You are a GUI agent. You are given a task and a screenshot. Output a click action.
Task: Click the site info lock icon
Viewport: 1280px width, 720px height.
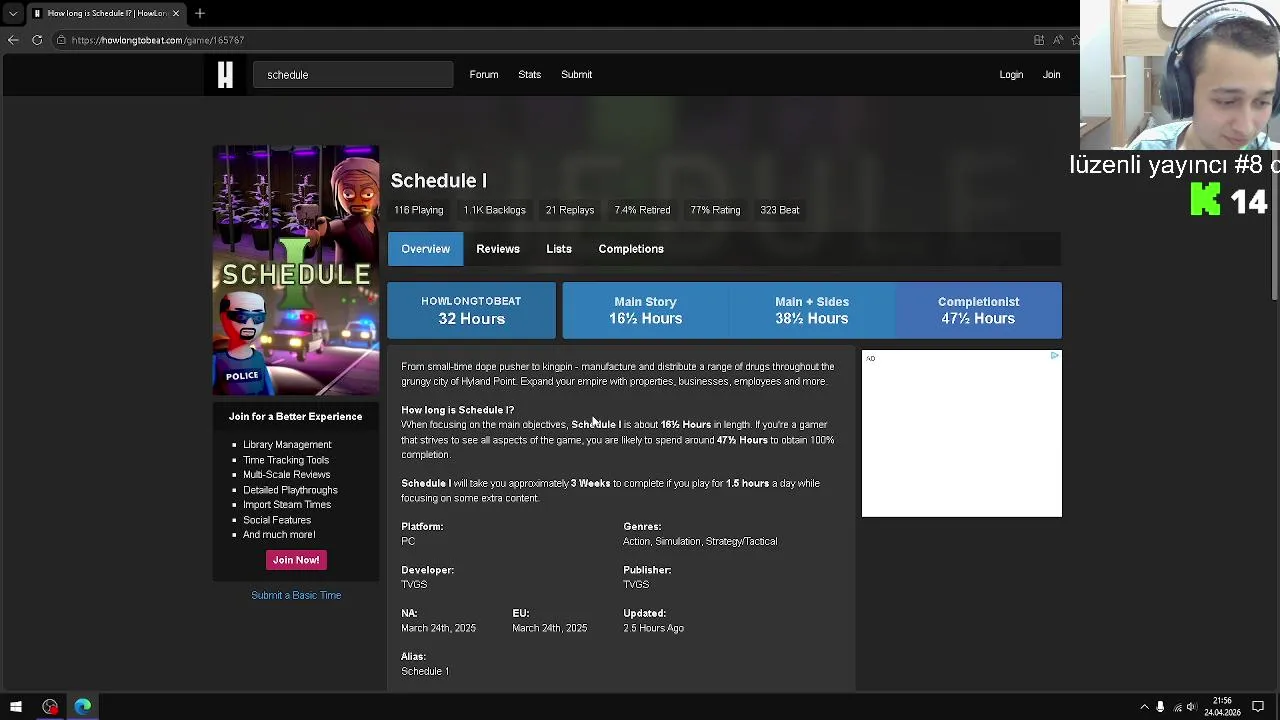[x=61, y=40]
